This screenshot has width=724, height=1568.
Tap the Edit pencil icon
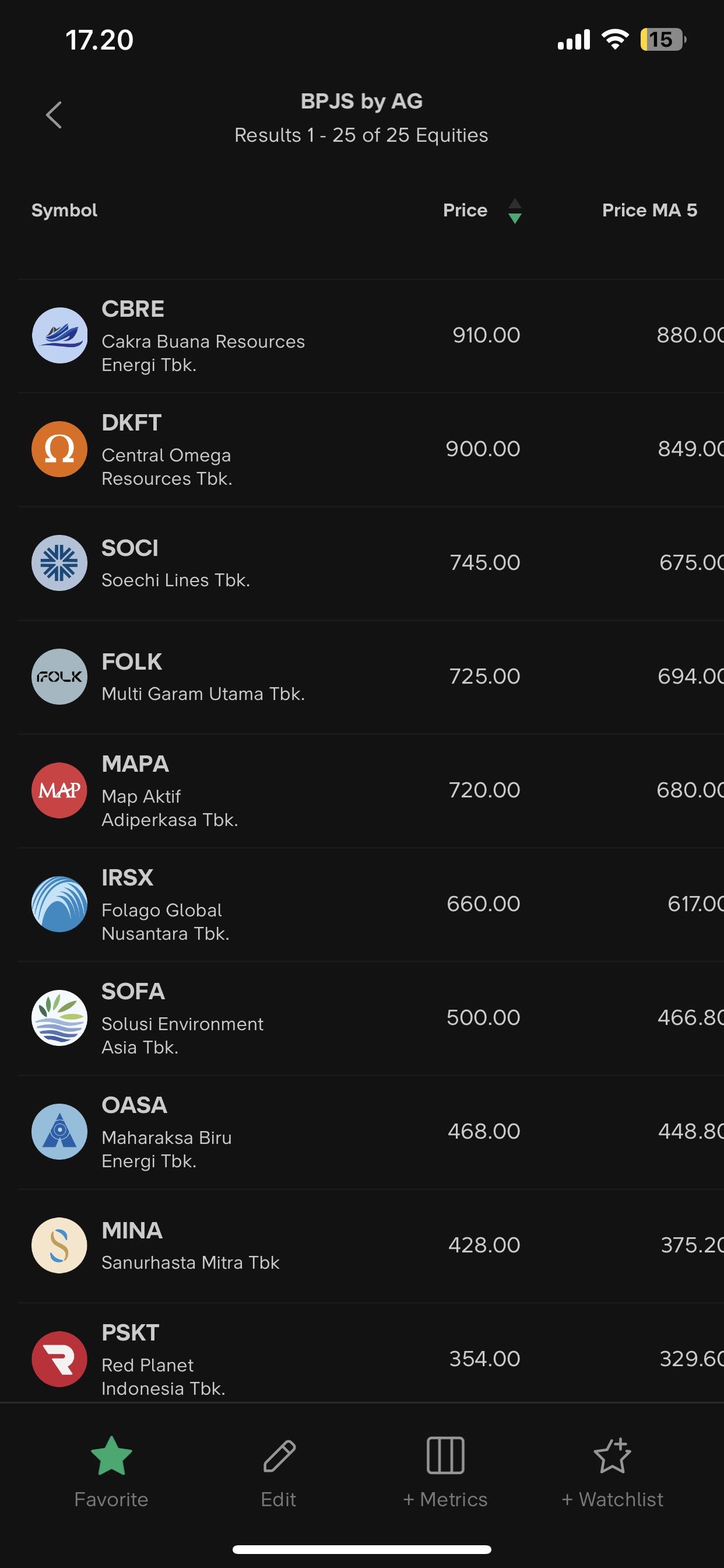279,1455
